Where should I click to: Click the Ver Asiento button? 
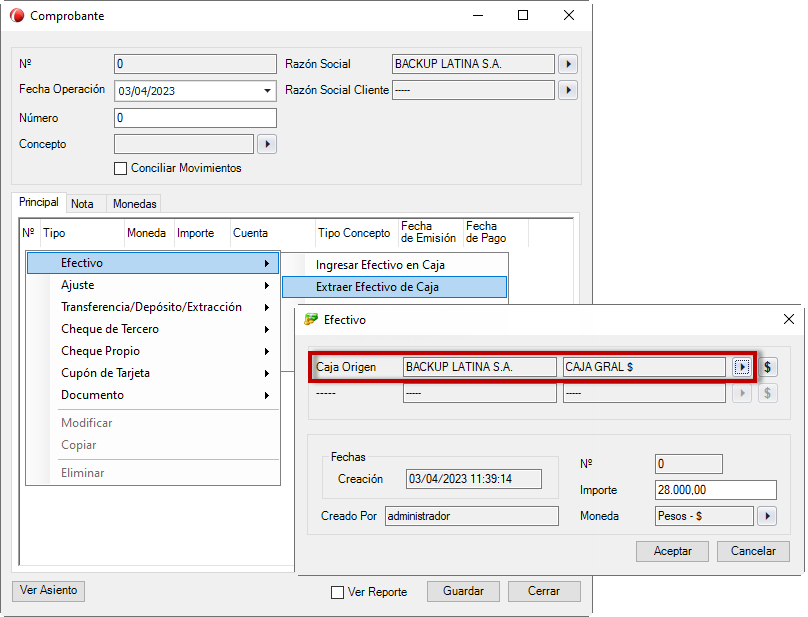pyautogui.click(x=48, y=591)
